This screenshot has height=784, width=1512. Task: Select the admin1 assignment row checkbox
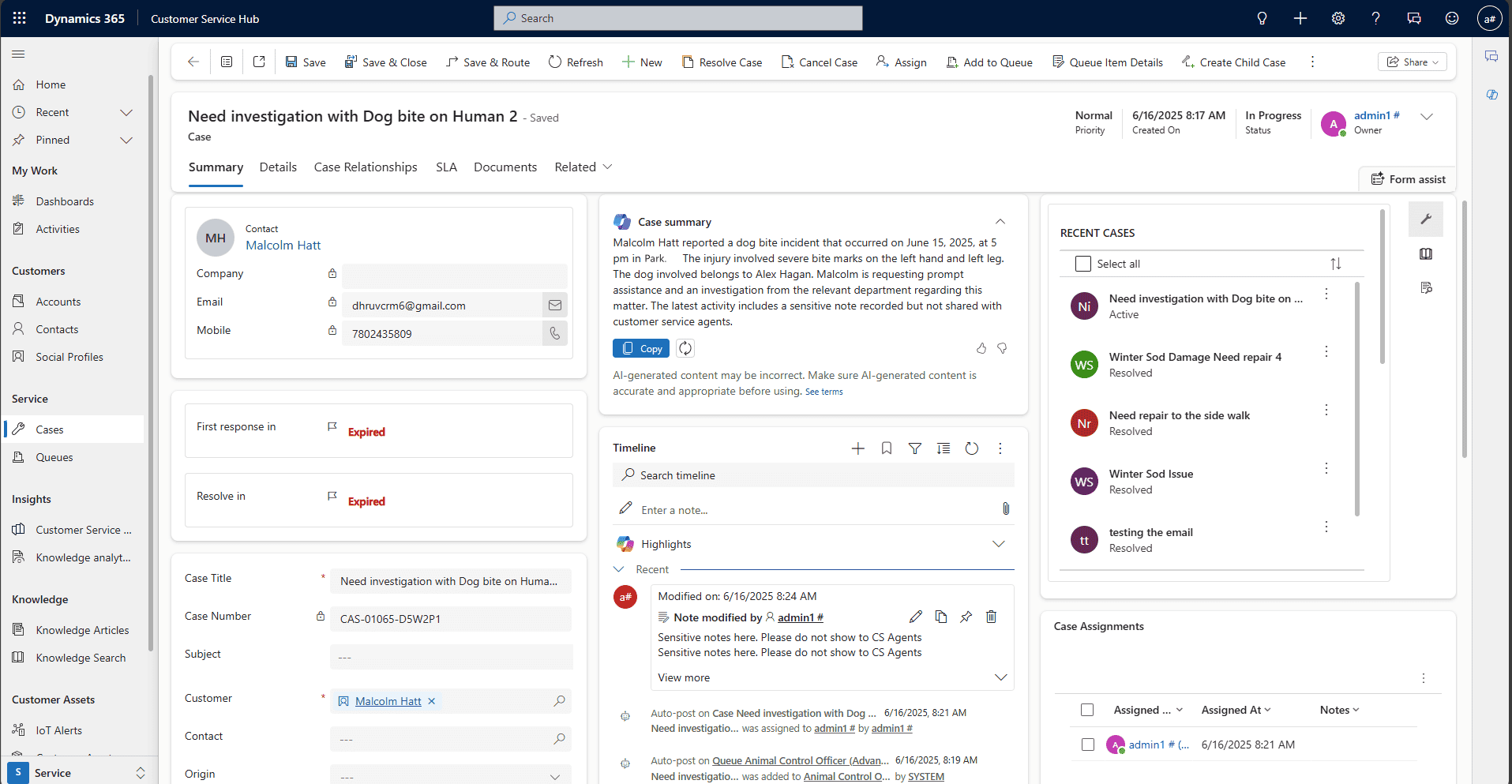pos(1087,745)
